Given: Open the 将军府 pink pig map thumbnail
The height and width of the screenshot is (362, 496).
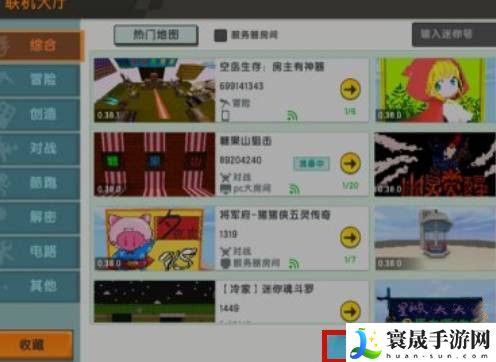Looking at the screenshot, I should 155,238.
